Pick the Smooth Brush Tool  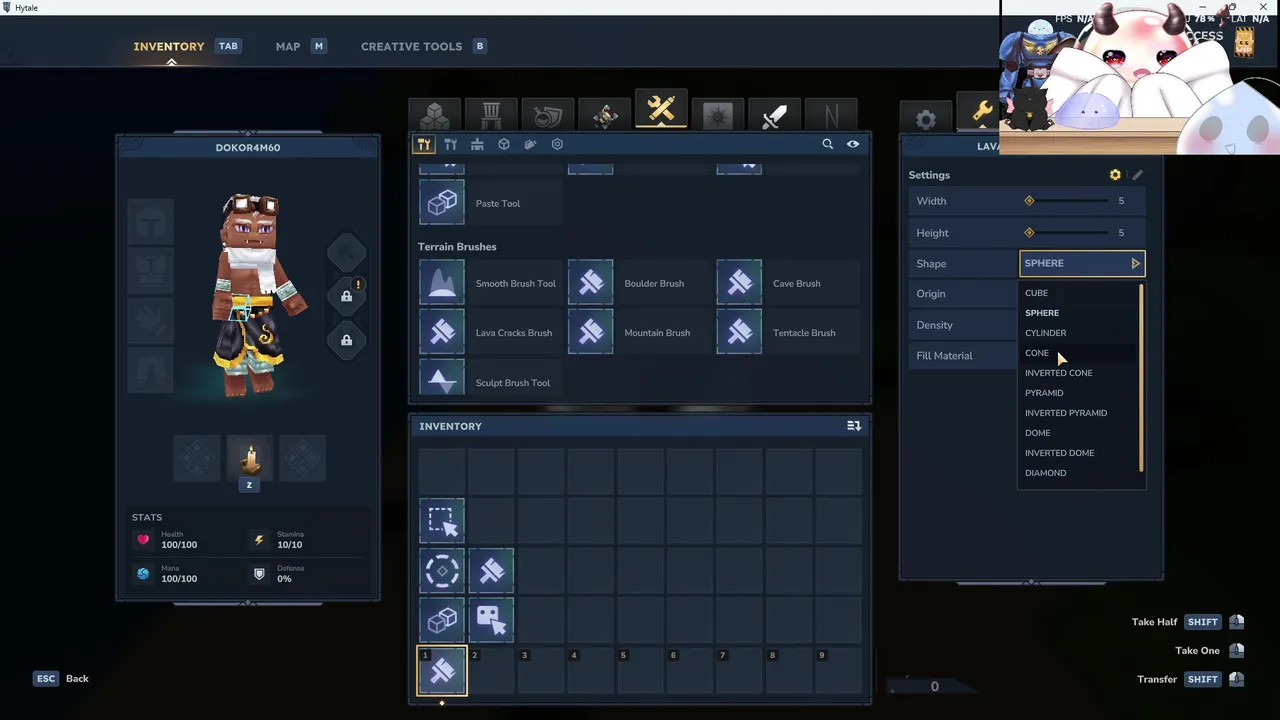point(490,283)
